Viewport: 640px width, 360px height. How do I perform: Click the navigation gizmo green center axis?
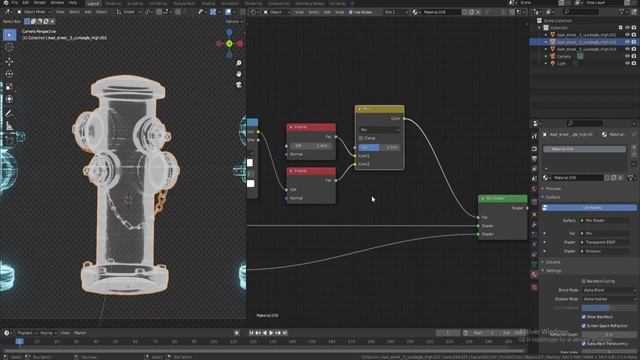229,43
